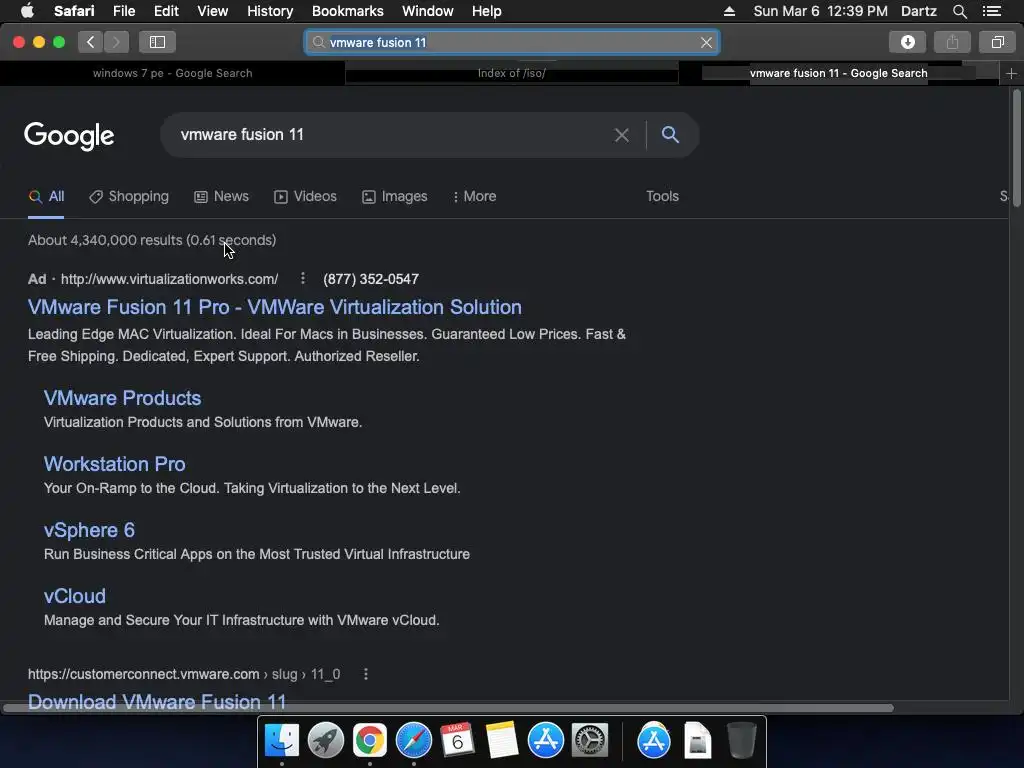Viewport: 1024px width, 768px height.
Task: Open the Apple menu
Action: (27, 11)
